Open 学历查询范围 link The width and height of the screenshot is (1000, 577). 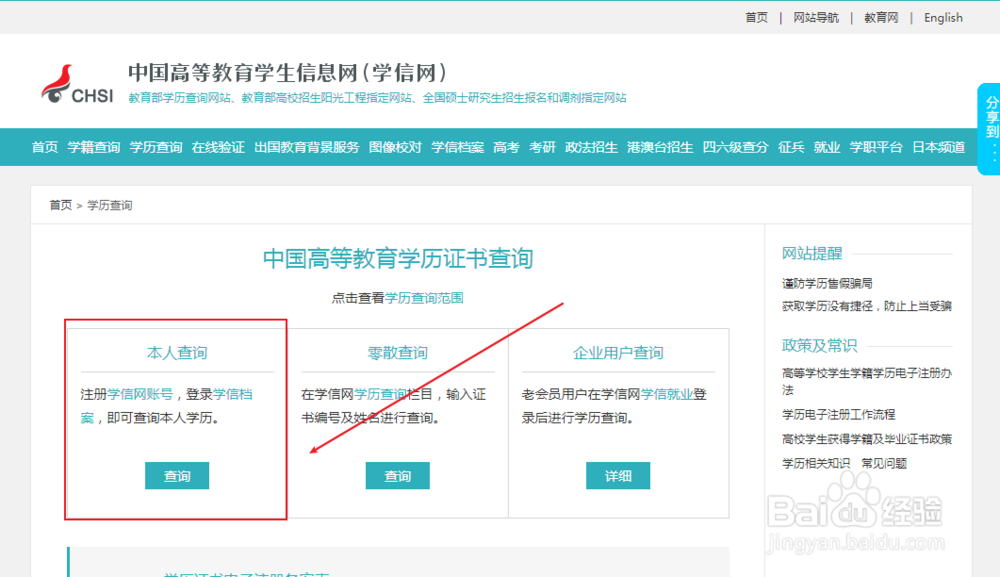pos(424,298)
